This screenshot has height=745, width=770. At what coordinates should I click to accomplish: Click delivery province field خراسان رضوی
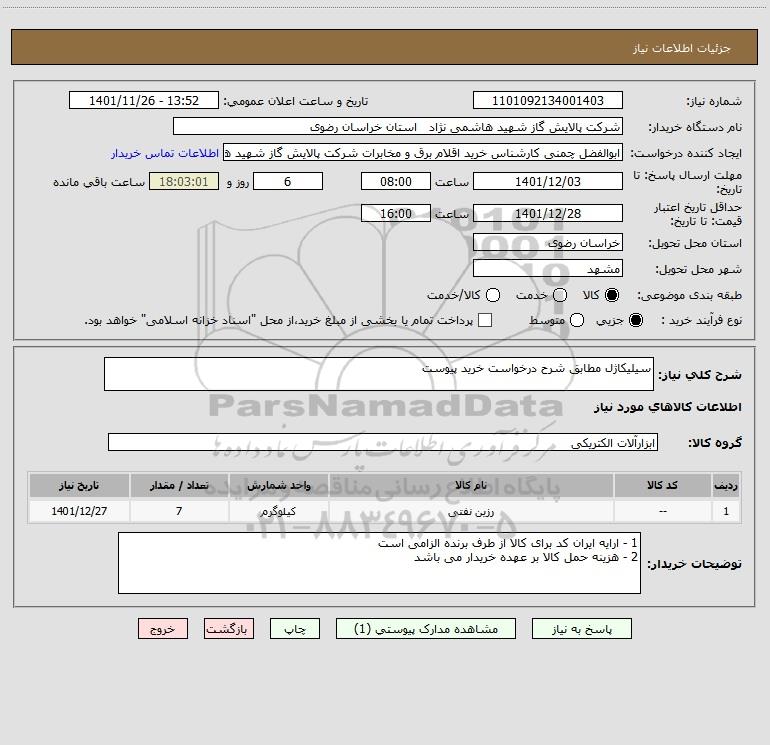(548, 242)
